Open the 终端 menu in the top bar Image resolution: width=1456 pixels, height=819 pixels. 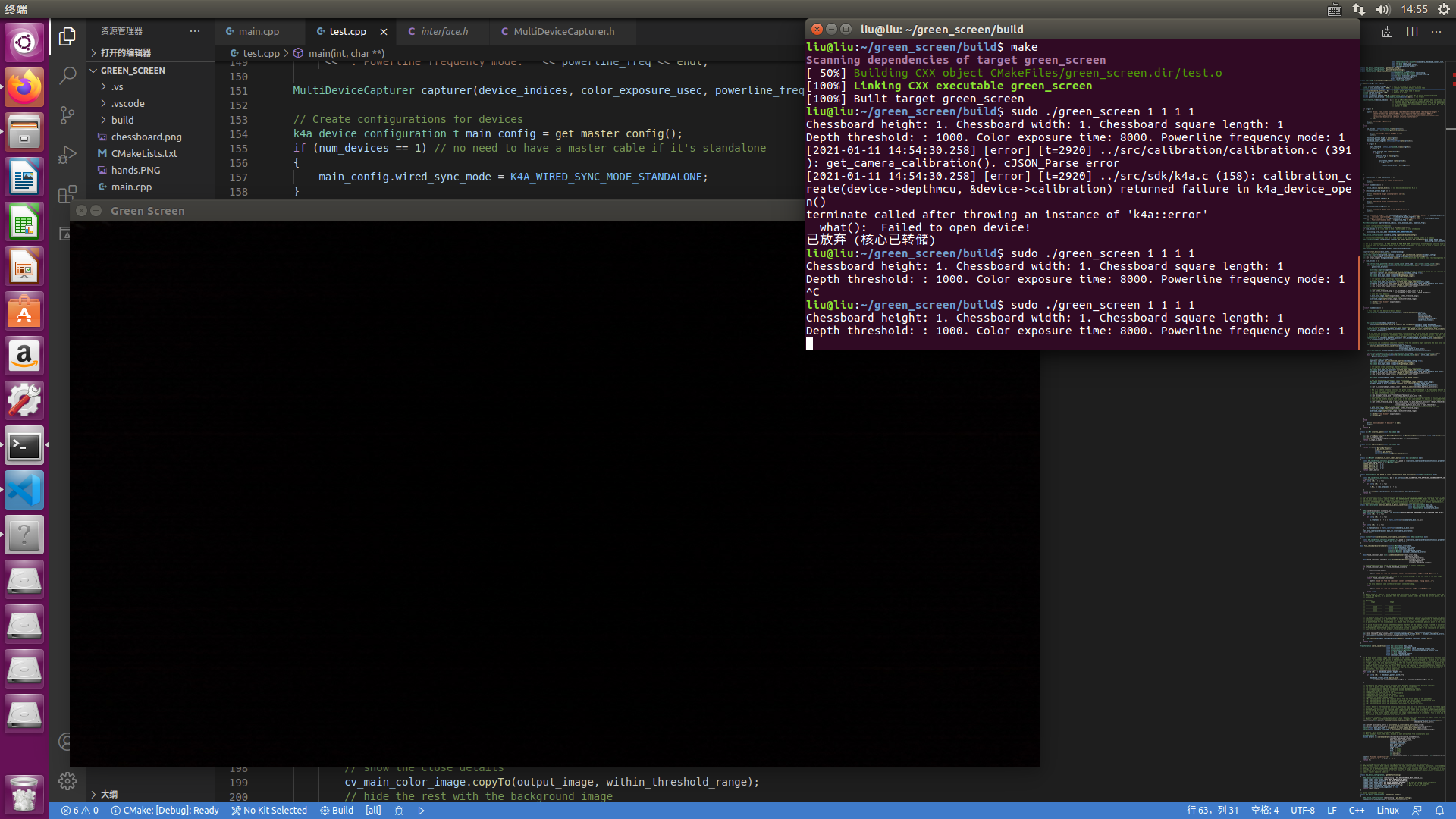click(15, 9)
